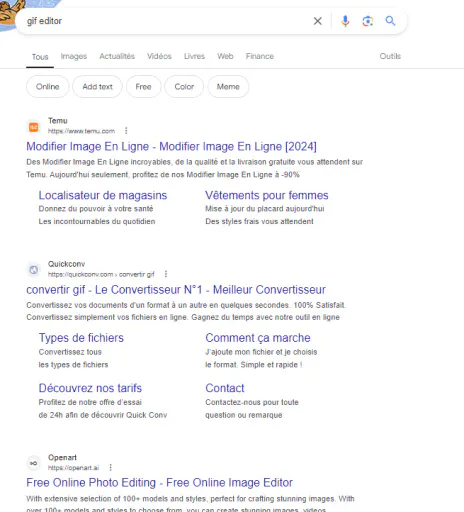Apply the Online filter chip
The height and width of the screenshot is (512, 464).
tap(48, 87)
